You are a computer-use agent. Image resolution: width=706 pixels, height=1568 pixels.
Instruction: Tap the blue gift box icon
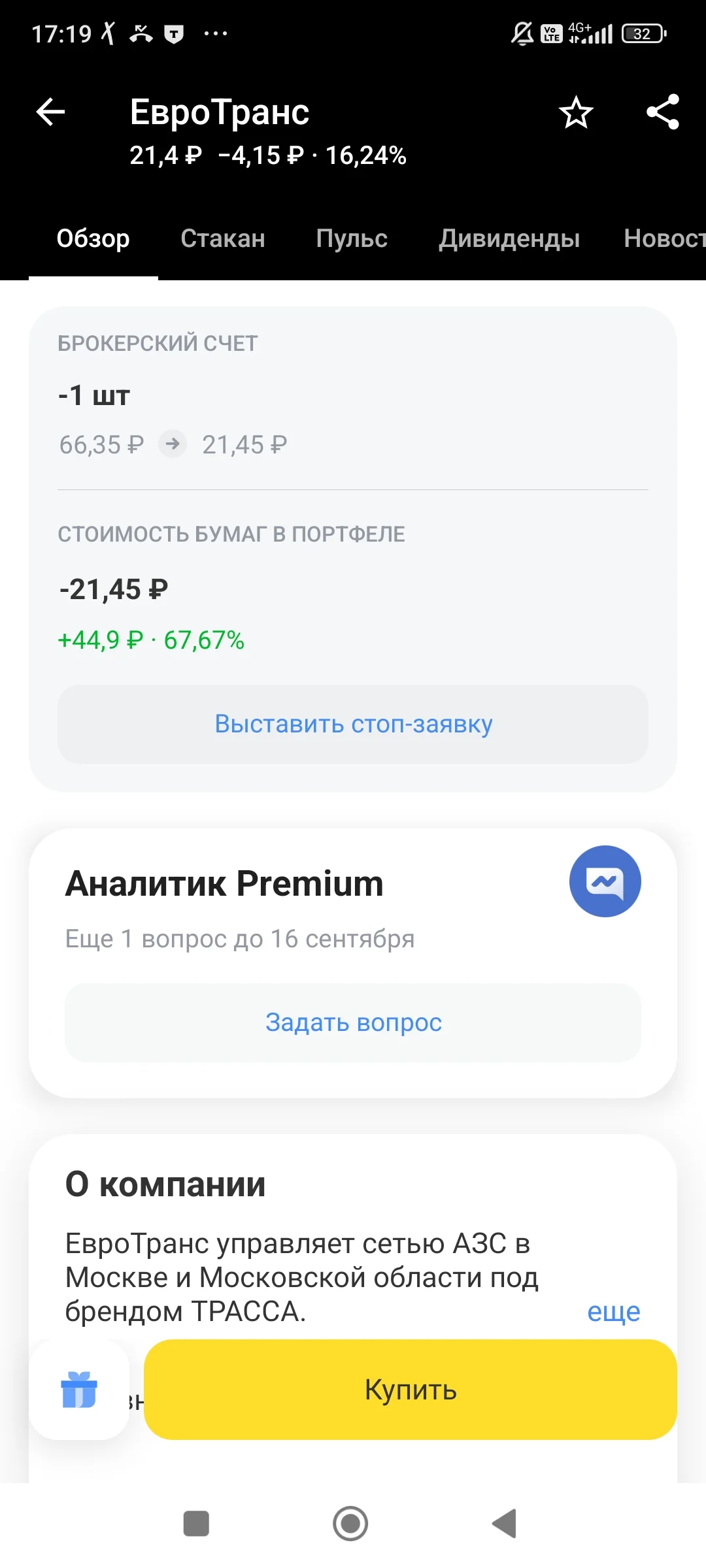[x=79, y=1390]
